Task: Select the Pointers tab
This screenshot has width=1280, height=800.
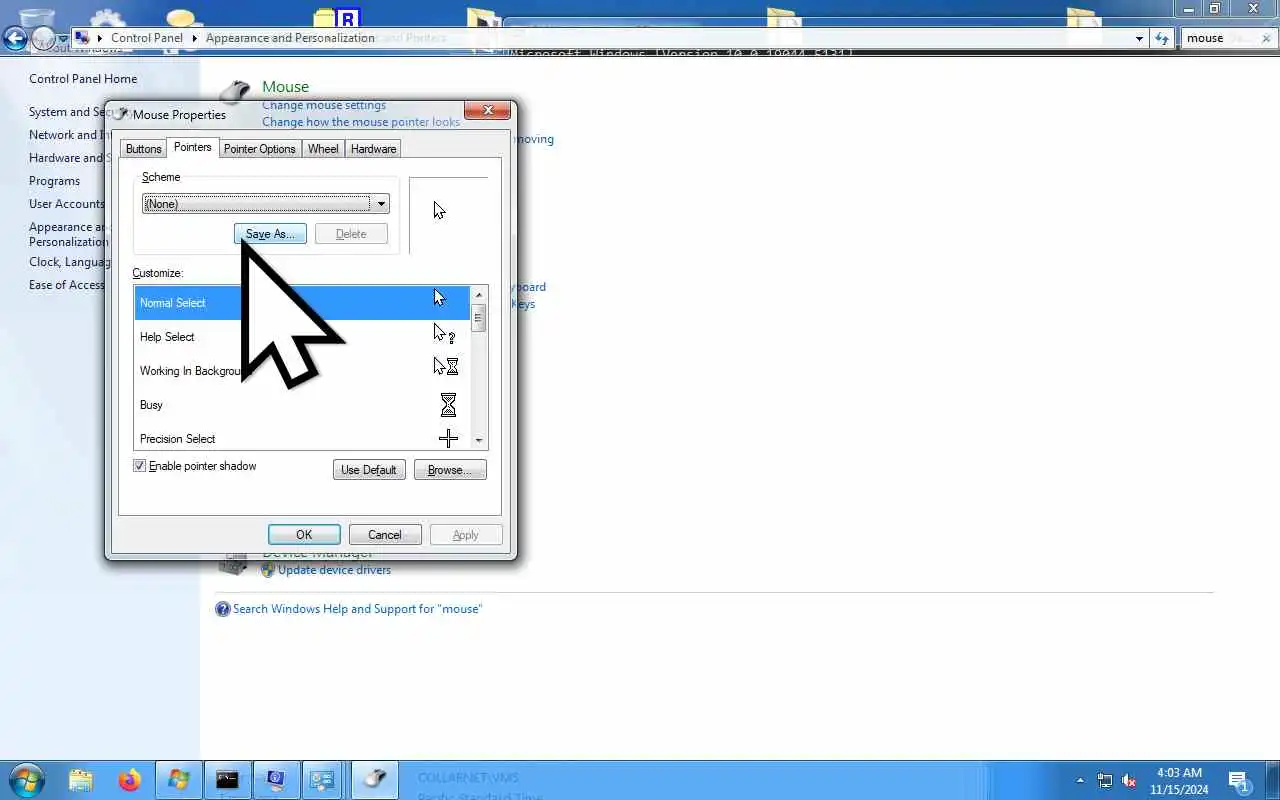Action: tap(192, 147)
